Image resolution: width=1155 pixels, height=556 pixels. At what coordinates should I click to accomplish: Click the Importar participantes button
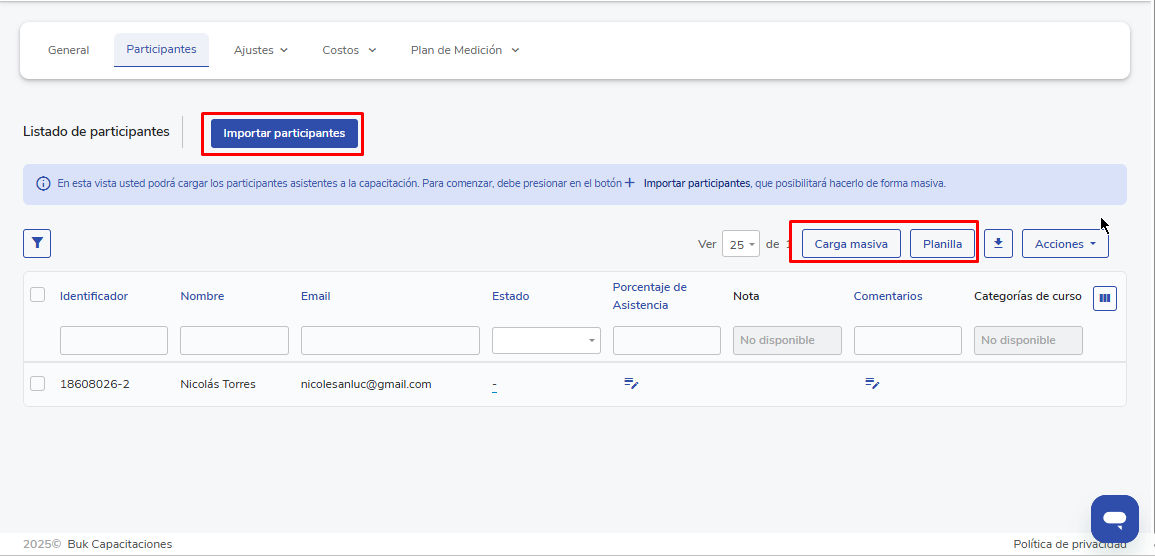284,133
